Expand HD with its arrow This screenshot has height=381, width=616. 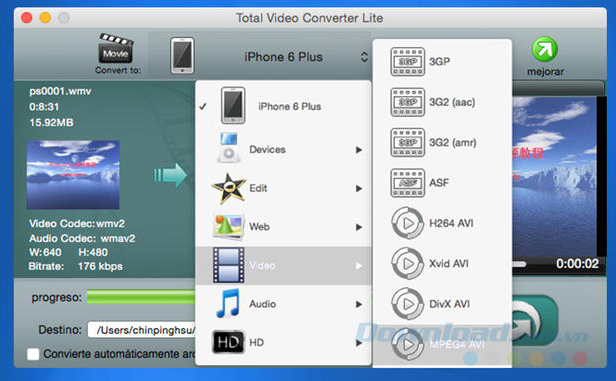tap(359, 343)
